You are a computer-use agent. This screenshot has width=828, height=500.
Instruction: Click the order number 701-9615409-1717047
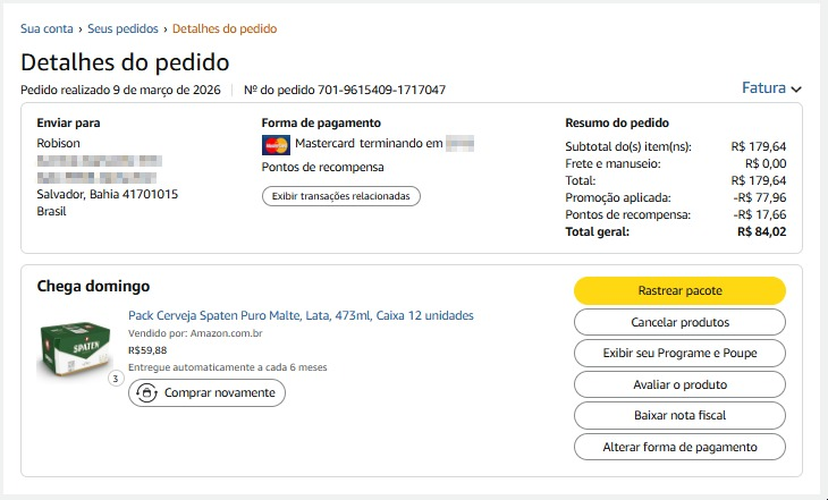pos(381,90)
